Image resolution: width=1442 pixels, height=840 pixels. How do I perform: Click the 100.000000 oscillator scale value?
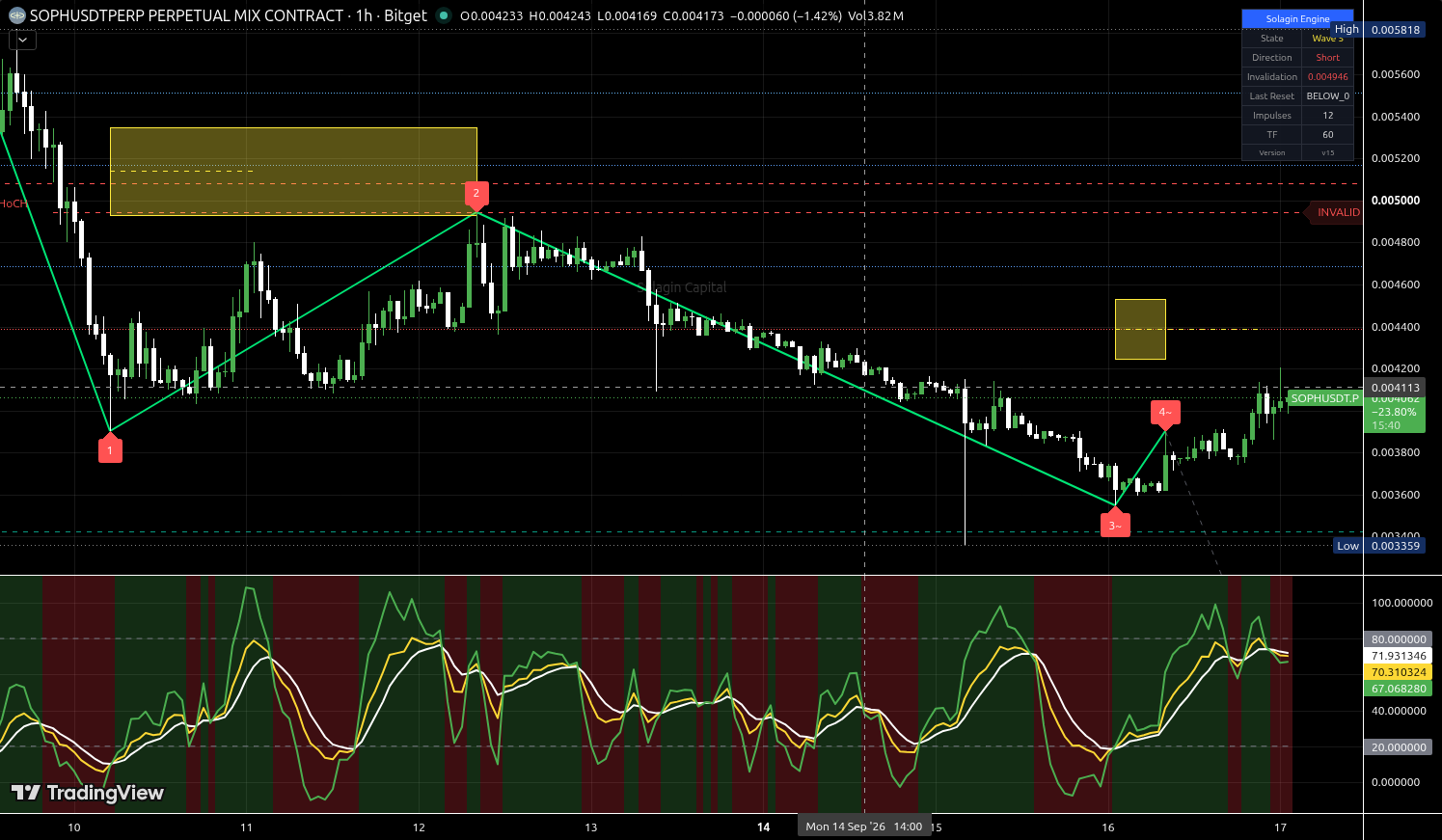click(x=1401, y=603)
